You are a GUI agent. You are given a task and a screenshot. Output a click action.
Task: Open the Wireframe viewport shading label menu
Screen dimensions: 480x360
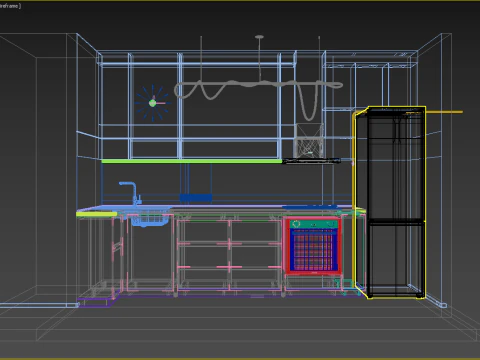10,6
